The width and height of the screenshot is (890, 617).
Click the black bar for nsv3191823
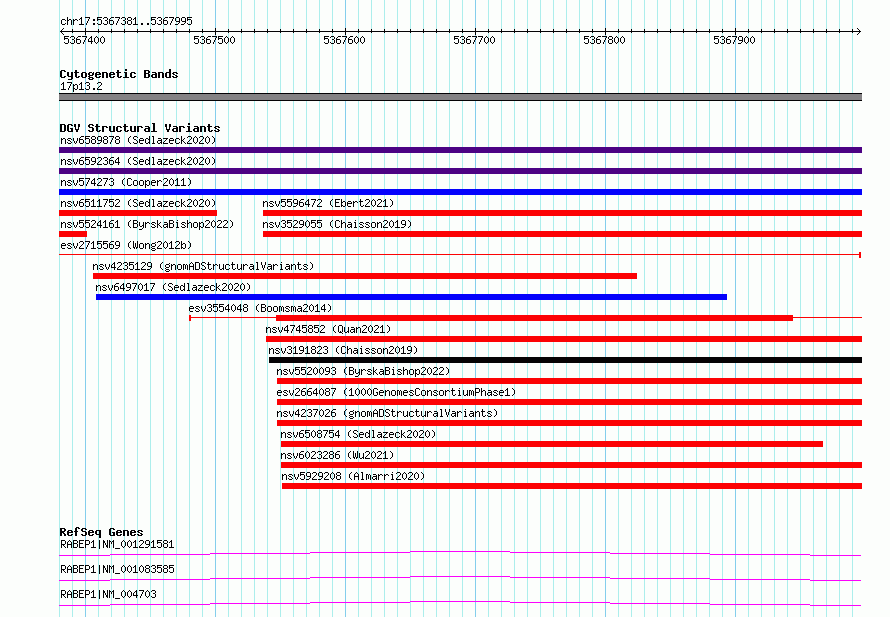[x=565, y=360]
